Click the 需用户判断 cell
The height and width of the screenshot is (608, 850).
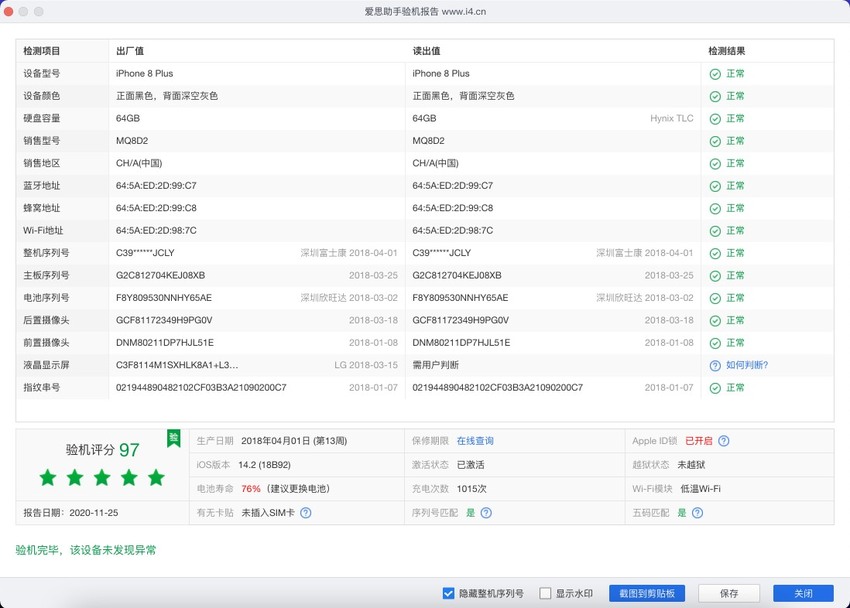coord(435,365)
